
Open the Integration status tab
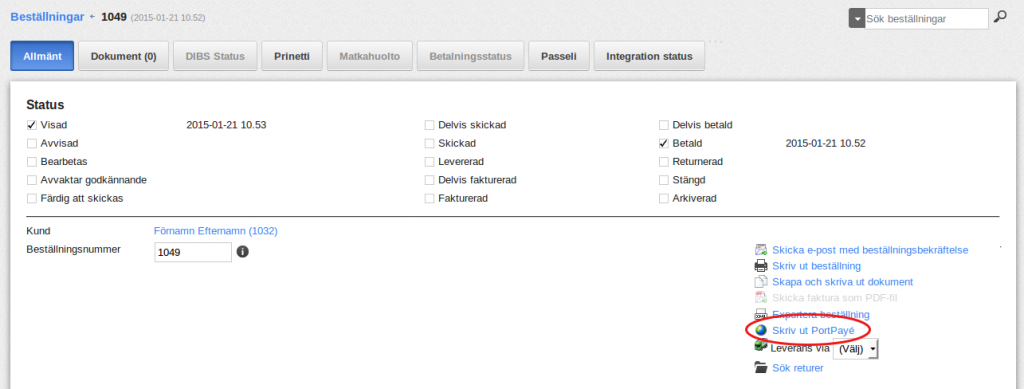point(649,56)
